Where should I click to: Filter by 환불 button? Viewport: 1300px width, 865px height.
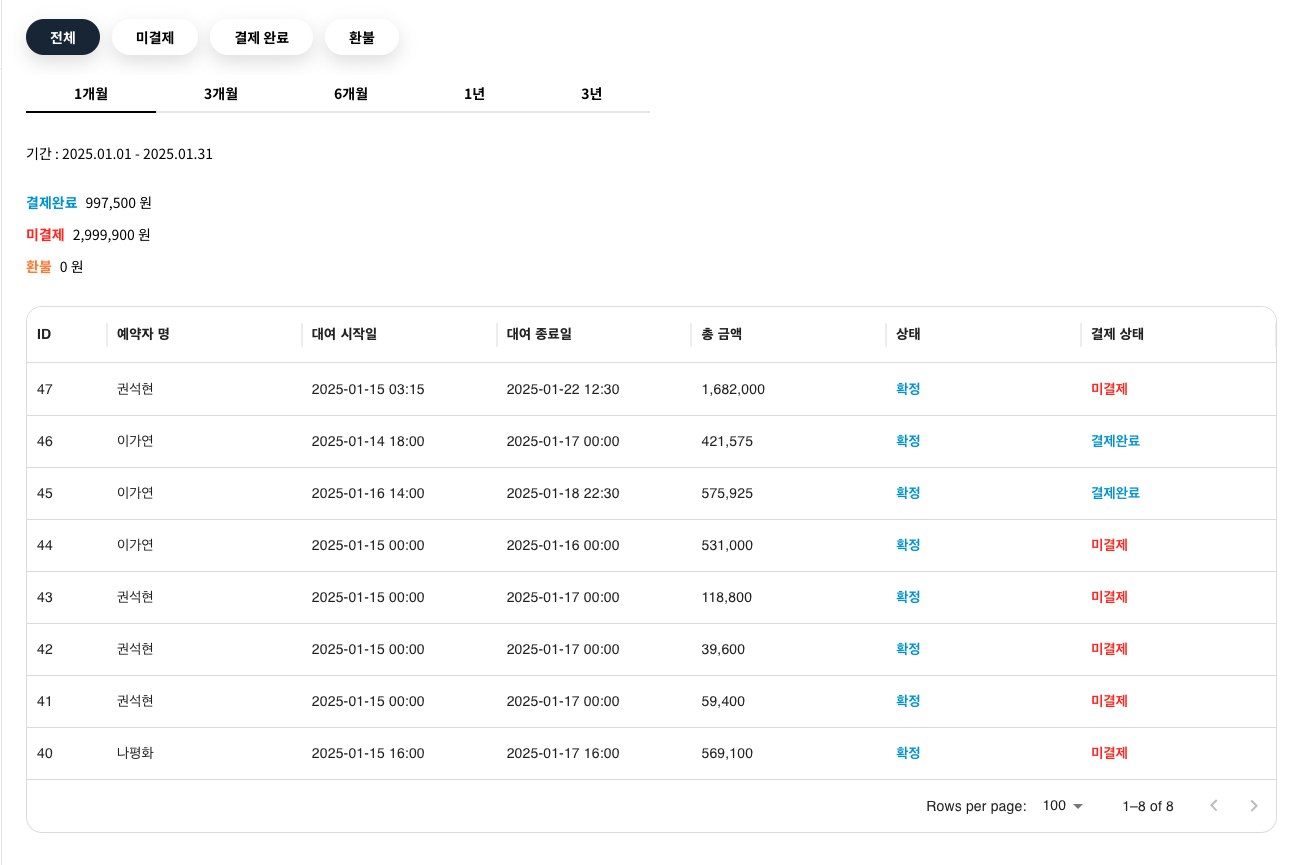click(362, 37)
